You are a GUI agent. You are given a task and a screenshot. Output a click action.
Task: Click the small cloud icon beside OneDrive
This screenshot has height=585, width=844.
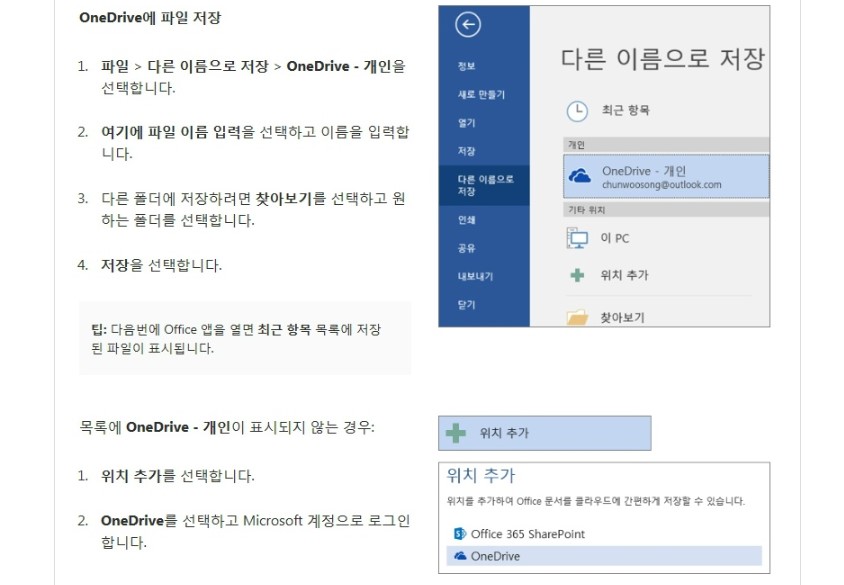[x=460, y=556]
